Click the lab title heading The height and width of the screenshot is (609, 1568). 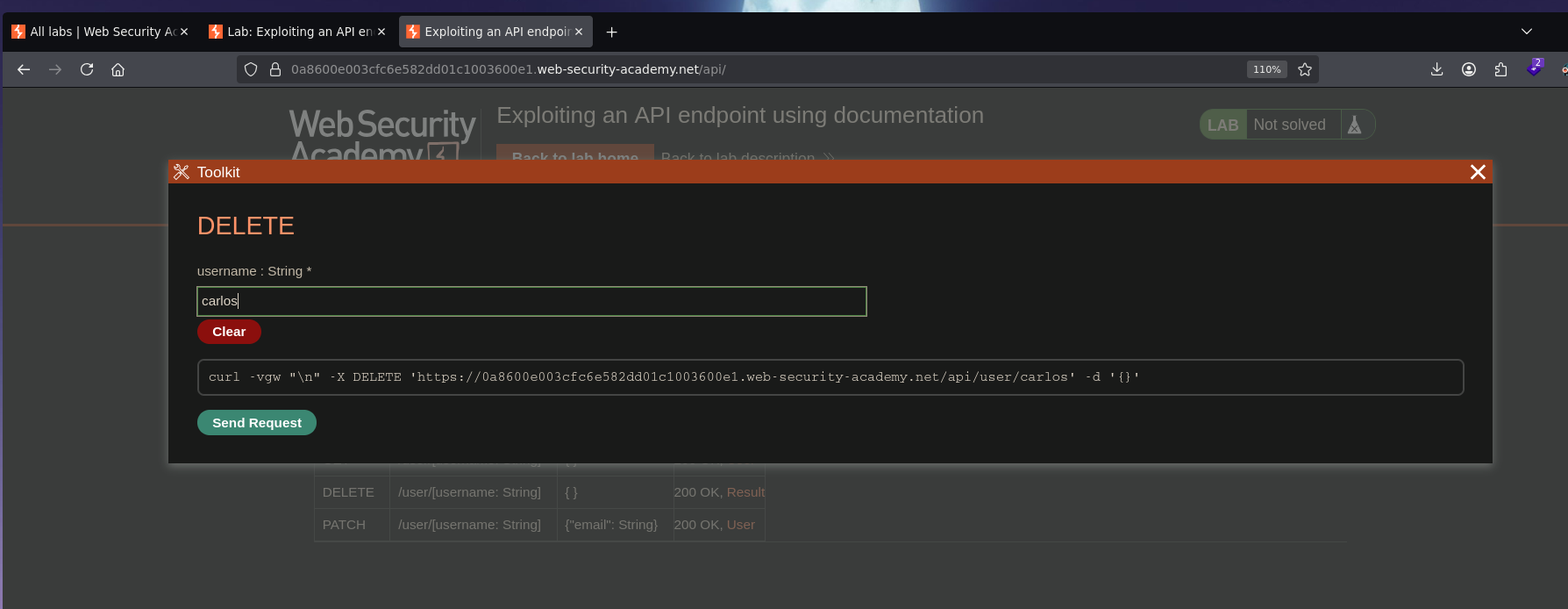[x=740, y=115]
